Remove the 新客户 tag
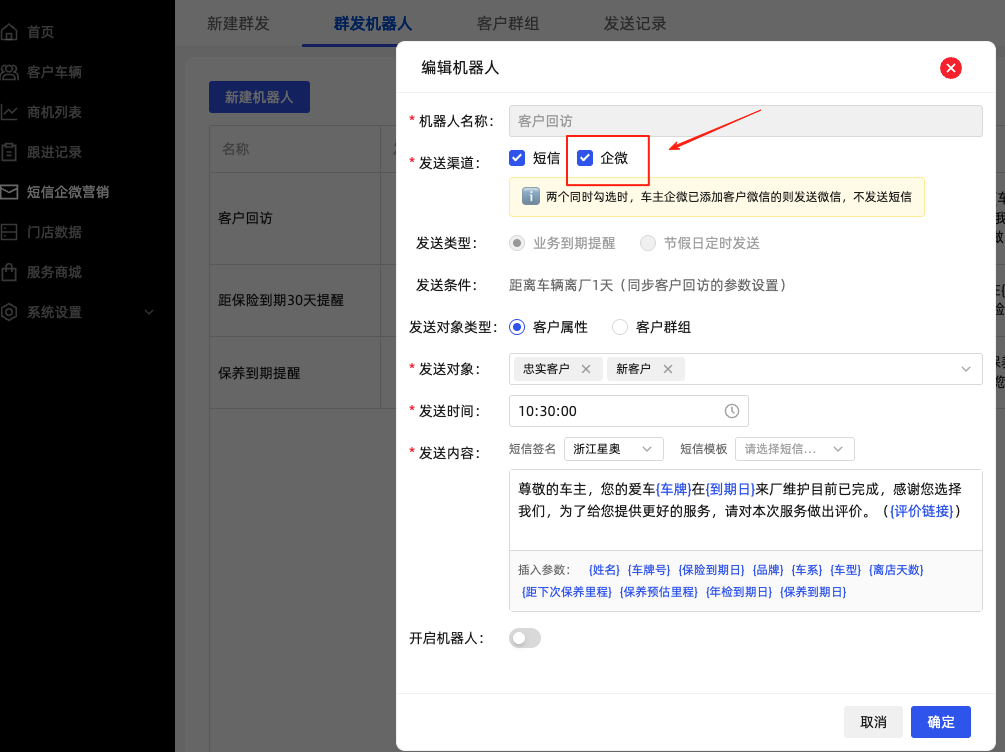The width and height of the screenshot is (1005, 752). click(x=668, y=369)
